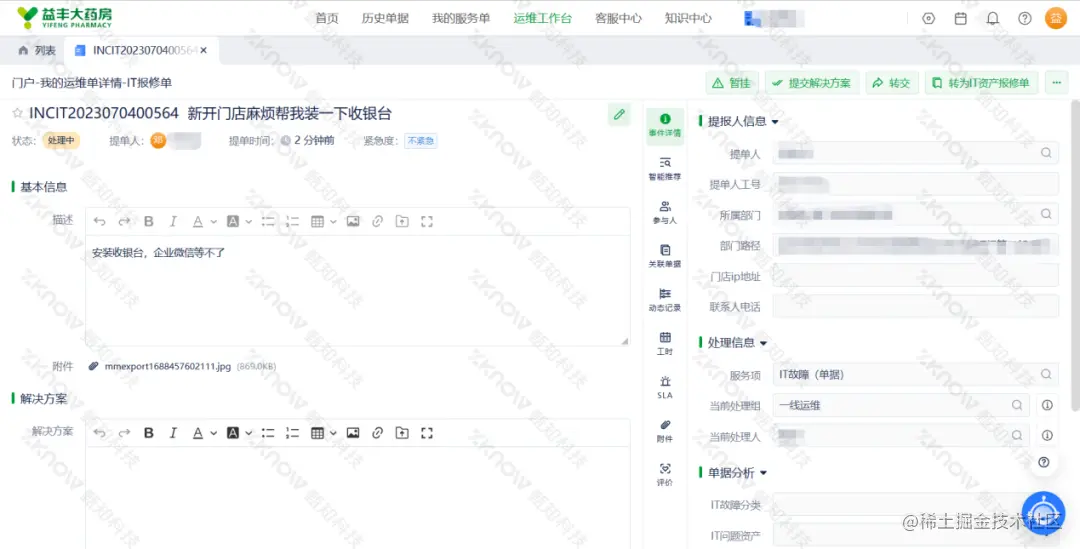Click the 转为IT资产报修单 button

(982, 83)
